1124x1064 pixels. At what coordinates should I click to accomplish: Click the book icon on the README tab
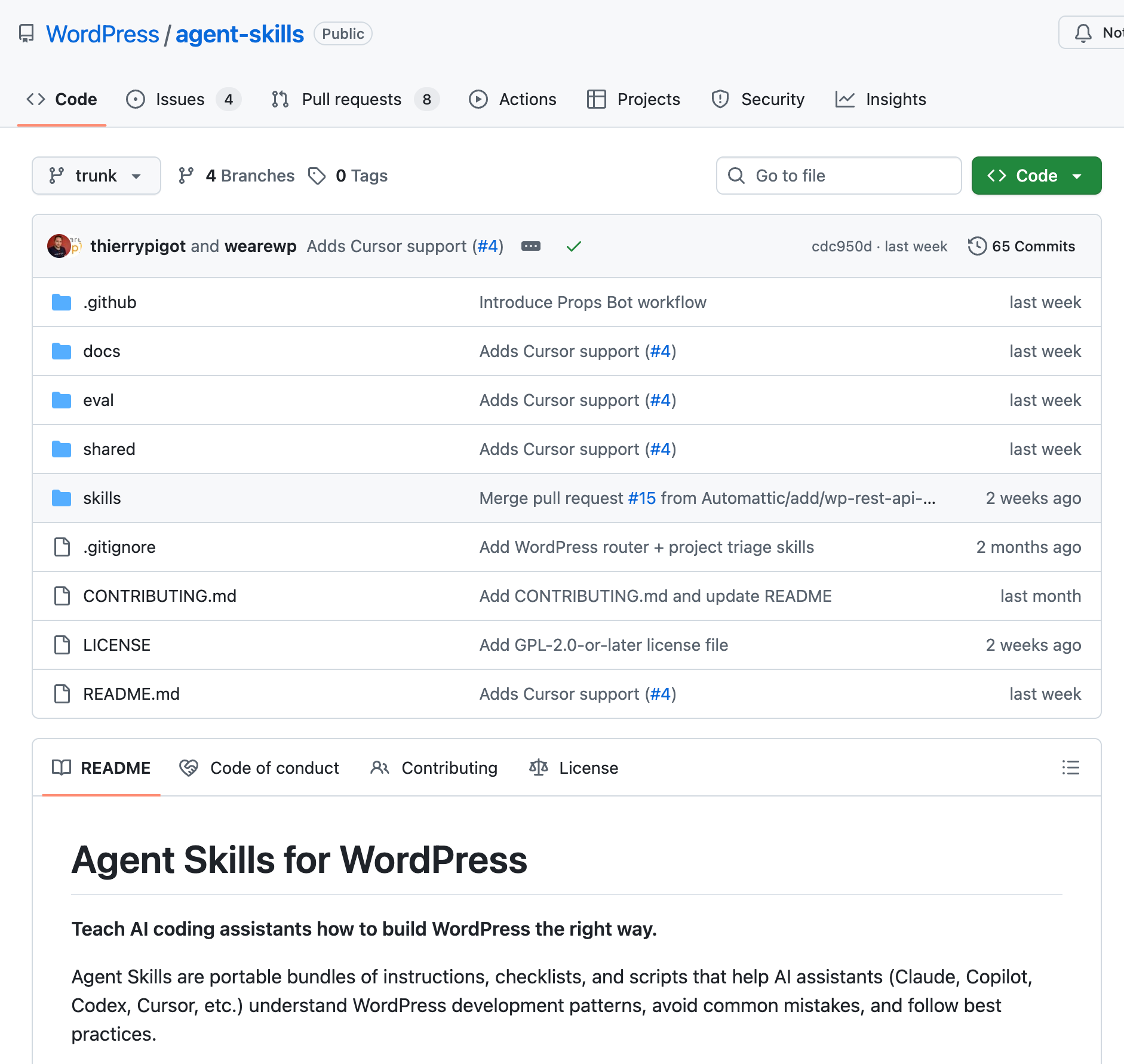pyautogui.click(x=62, y=768)
